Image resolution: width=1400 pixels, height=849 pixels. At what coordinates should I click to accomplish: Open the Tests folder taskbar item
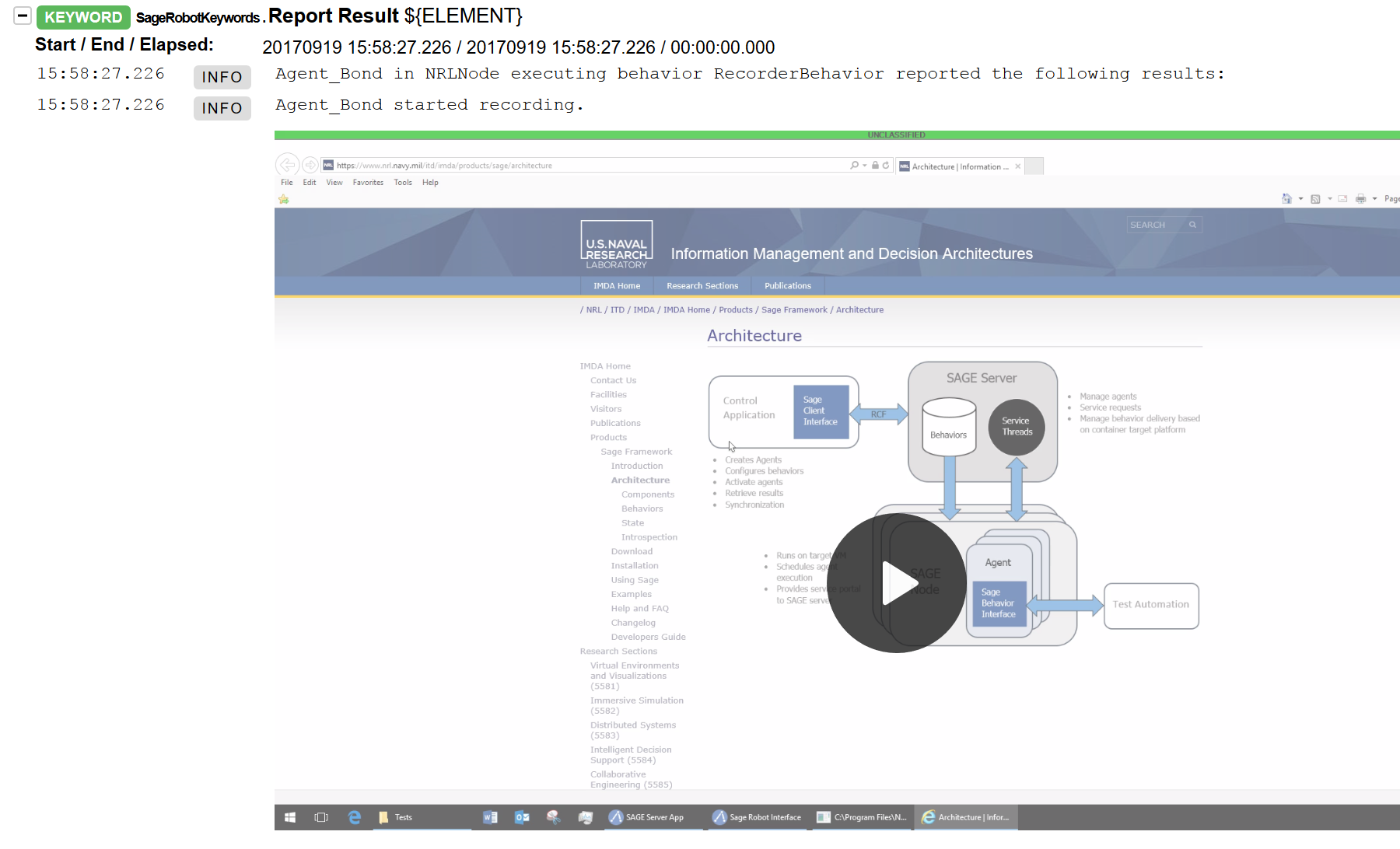coord(422,817)
